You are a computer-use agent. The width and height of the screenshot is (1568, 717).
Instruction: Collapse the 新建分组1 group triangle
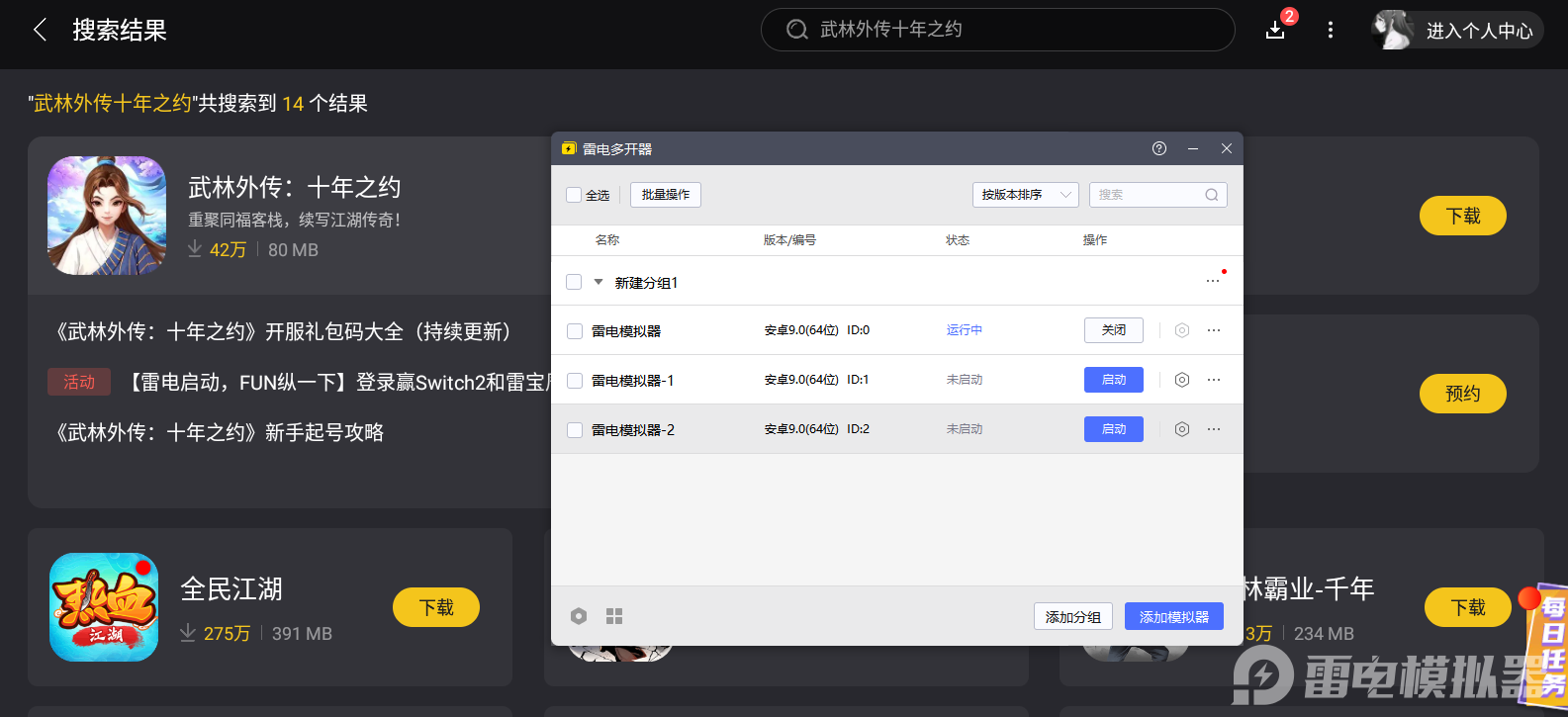tap(598, 282)
